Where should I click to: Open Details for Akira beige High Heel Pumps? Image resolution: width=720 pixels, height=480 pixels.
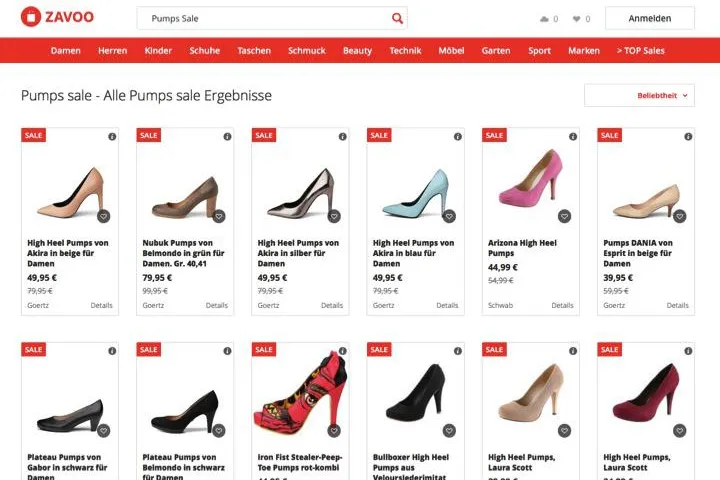[101, 305]
